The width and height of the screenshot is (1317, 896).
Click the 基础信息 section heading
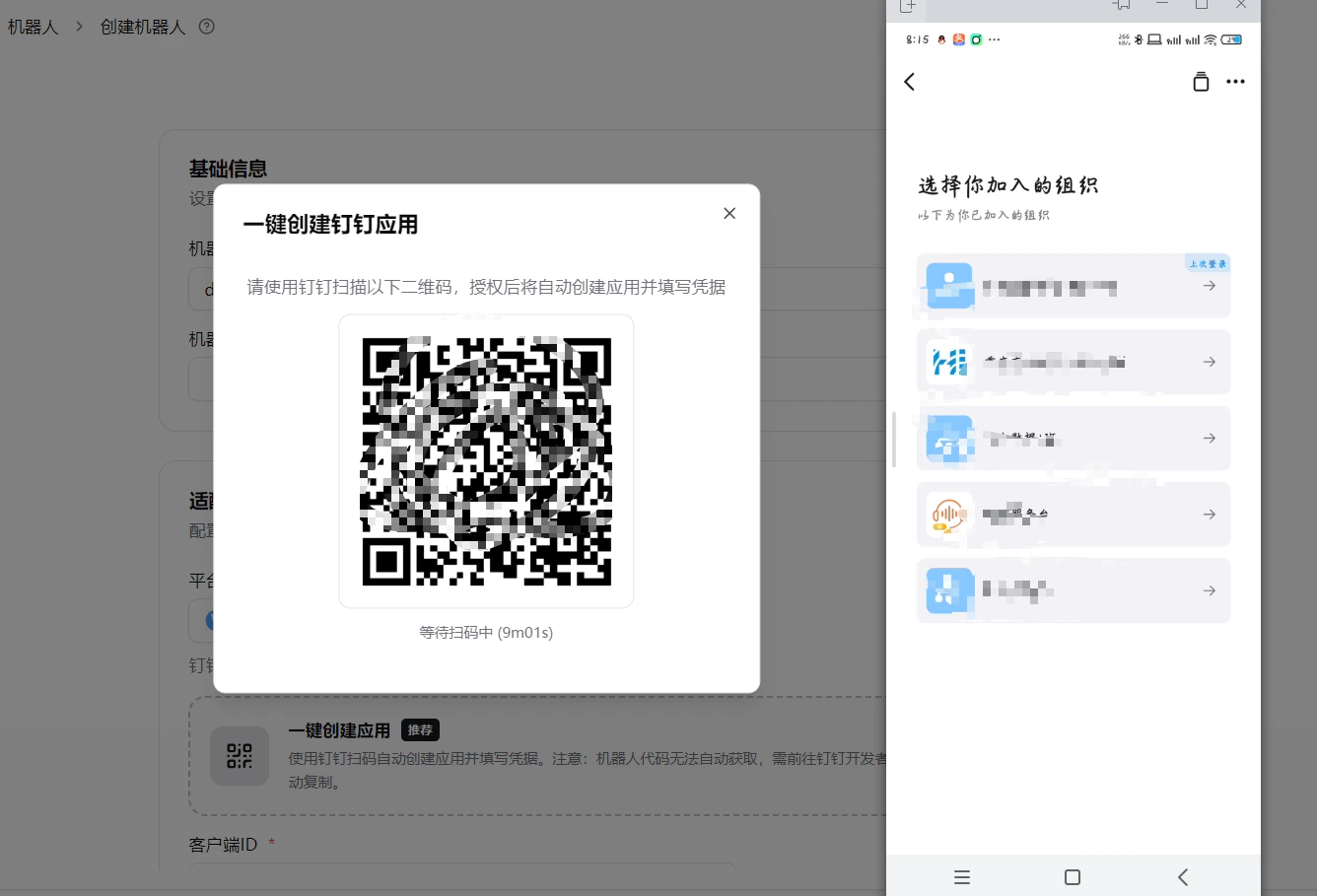coord(228,169)
